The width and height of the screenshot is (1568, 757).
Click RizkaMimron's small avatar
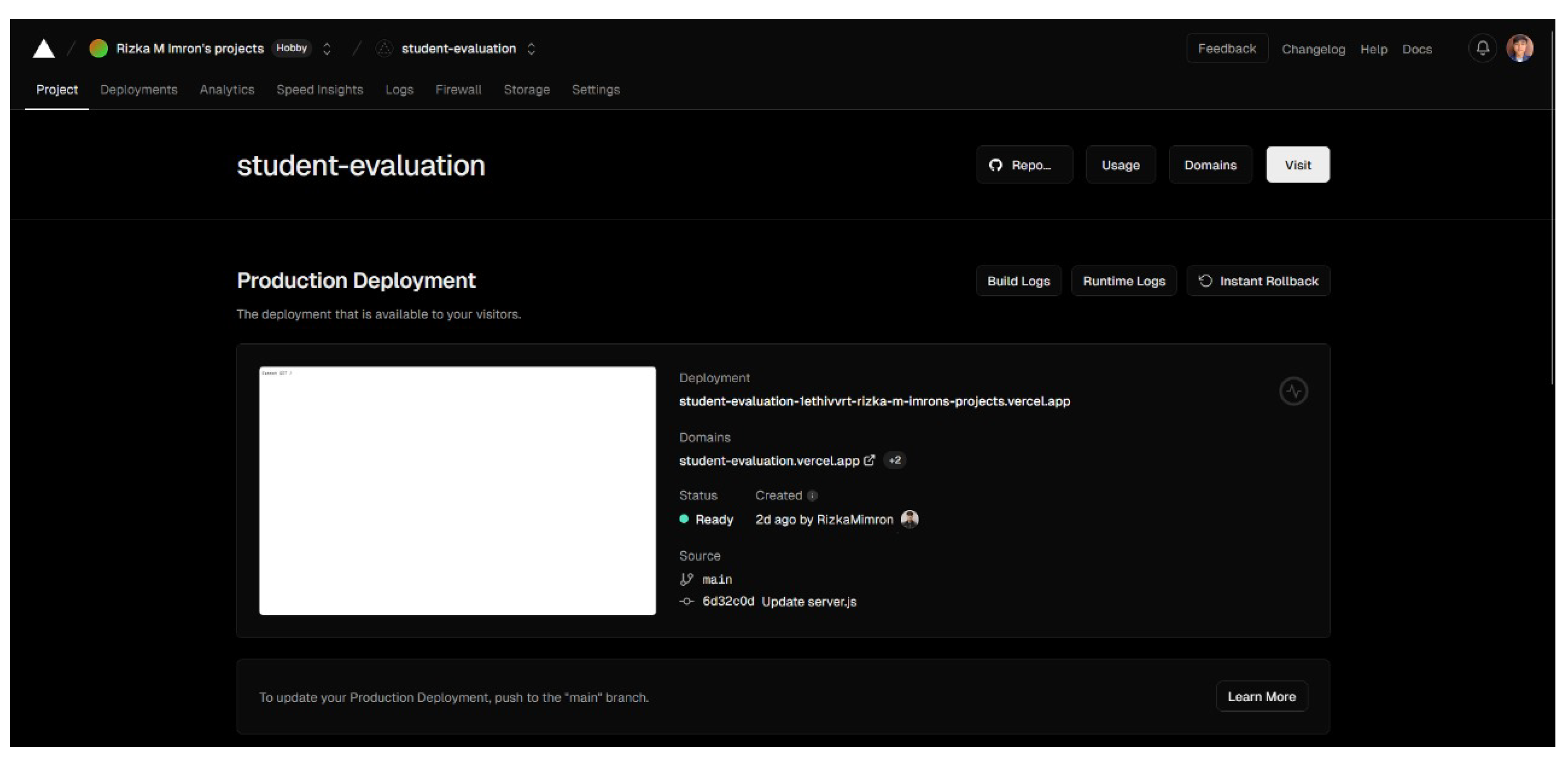point(910,519)
